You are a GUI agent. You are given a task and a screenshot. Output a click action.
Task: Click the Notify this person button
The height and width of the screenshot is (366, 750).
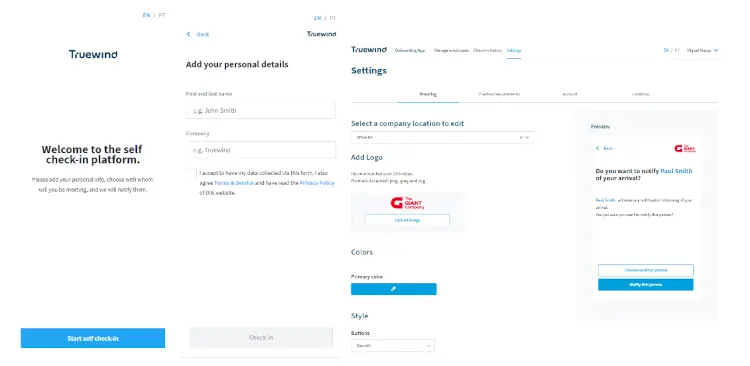[x=645, y=285]
